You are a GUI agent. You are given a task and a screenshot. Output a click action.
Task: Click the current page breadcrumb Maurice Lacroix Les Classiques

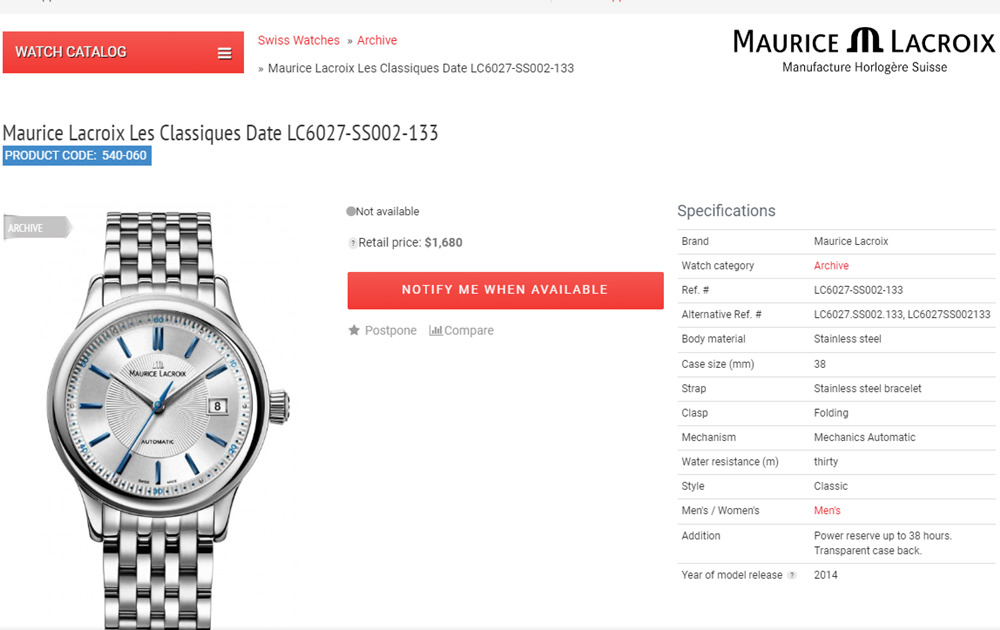421,68
